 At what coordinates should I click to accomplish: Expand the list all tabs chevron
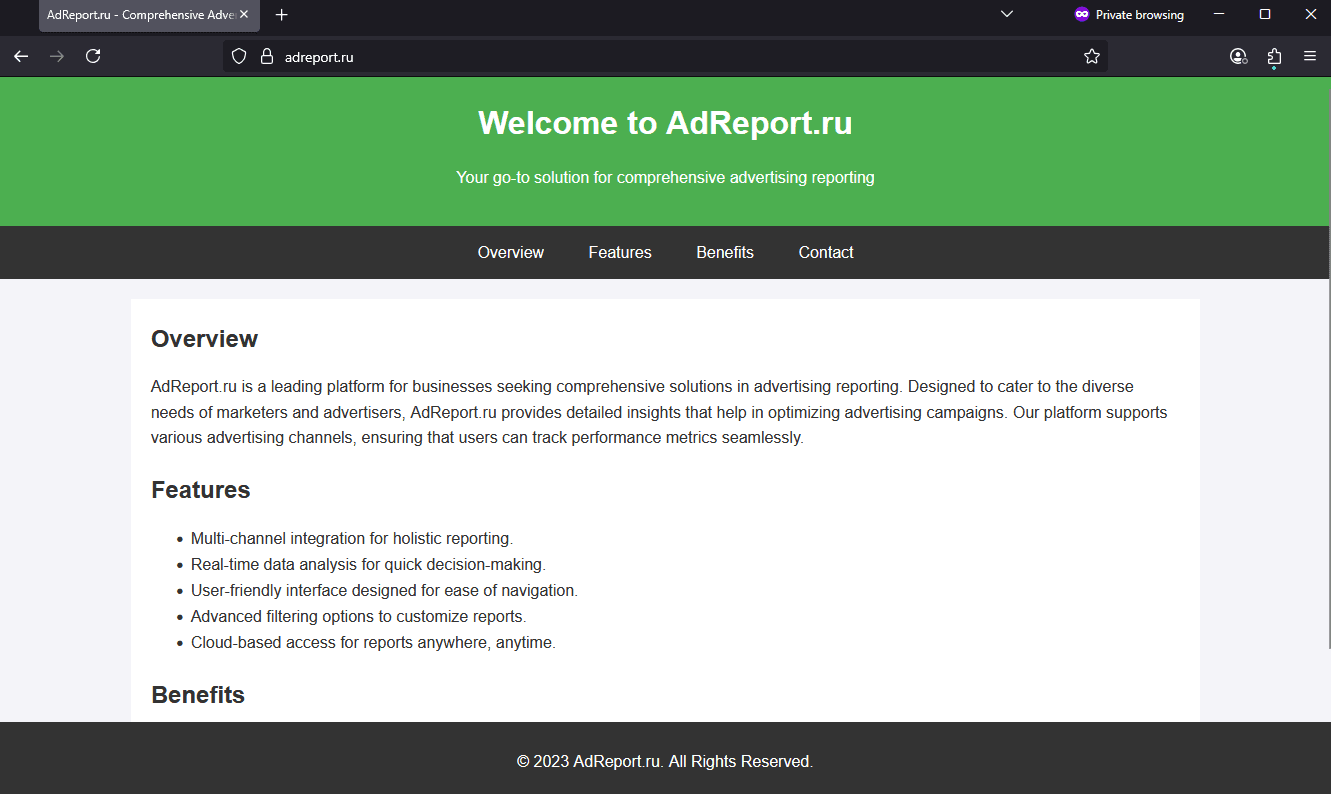coord(1006,15)
